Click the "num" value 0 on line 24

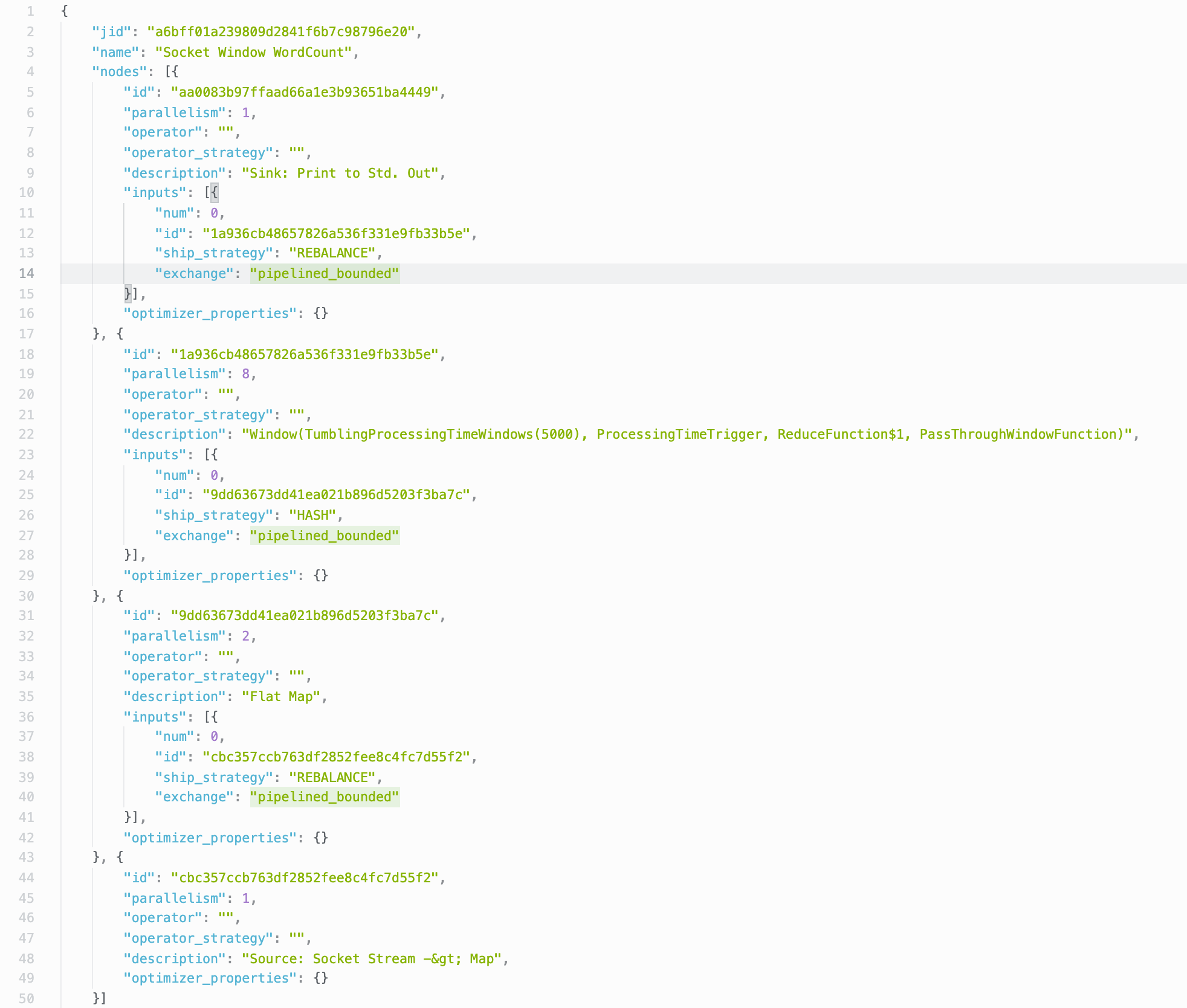214,476
